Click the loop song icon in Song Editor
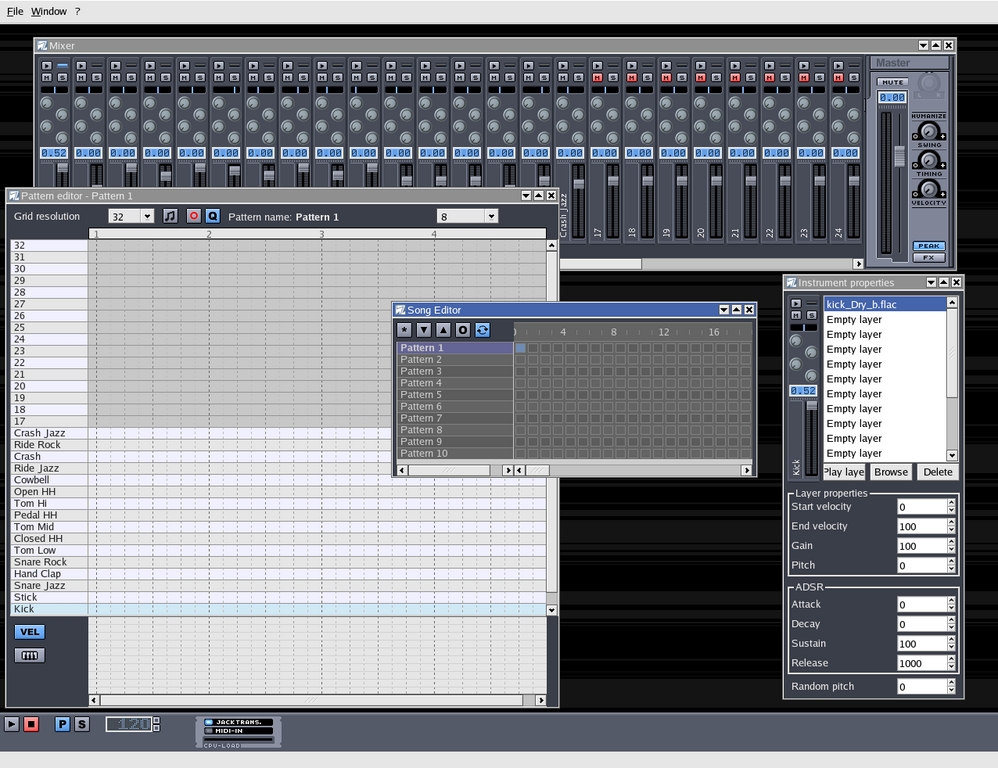The width and height of the screenshot is (998, 768). (483, 330)
